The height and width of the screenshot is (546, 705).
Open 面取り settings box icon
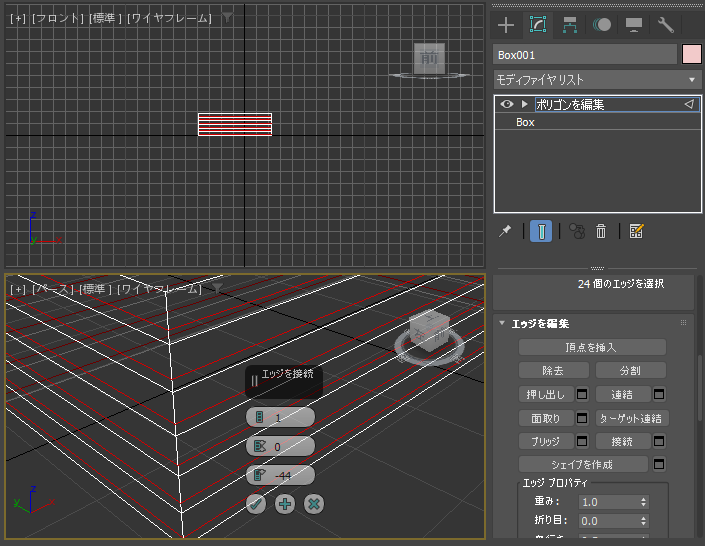[x=582, y=418]
